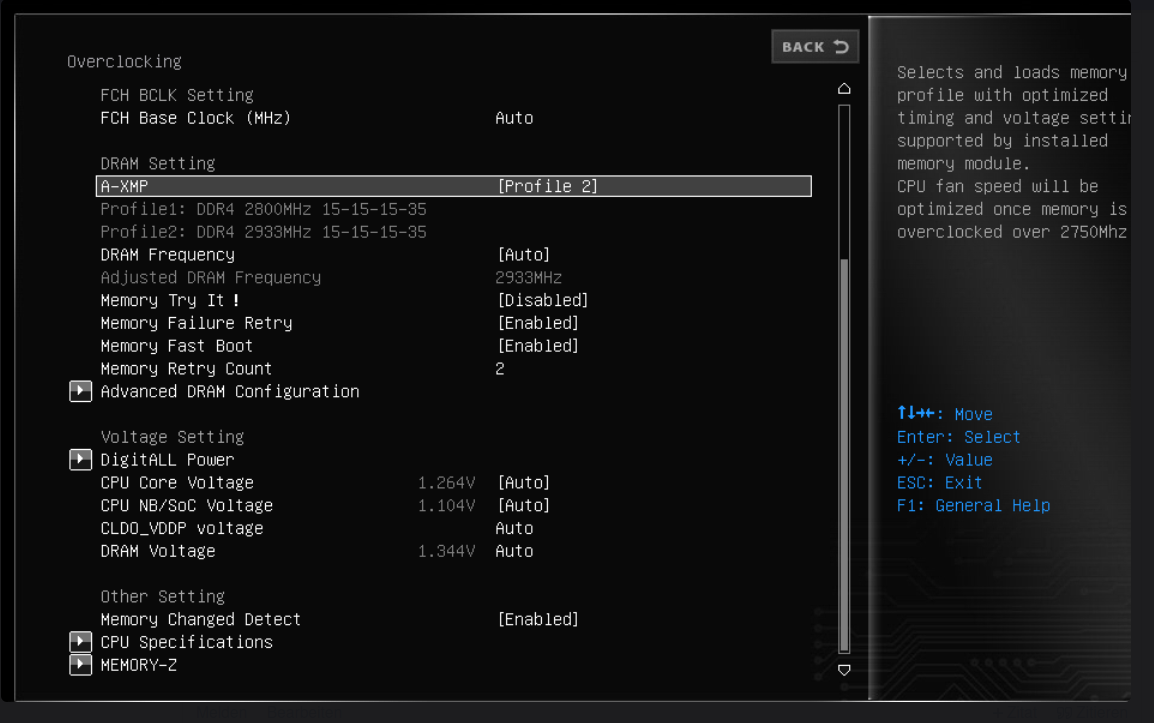Select the Memory Retry Count value 2
Image resolution: width=1154 pixels, height=723 pixels.
pyautogui.click(x=500, y=369)
